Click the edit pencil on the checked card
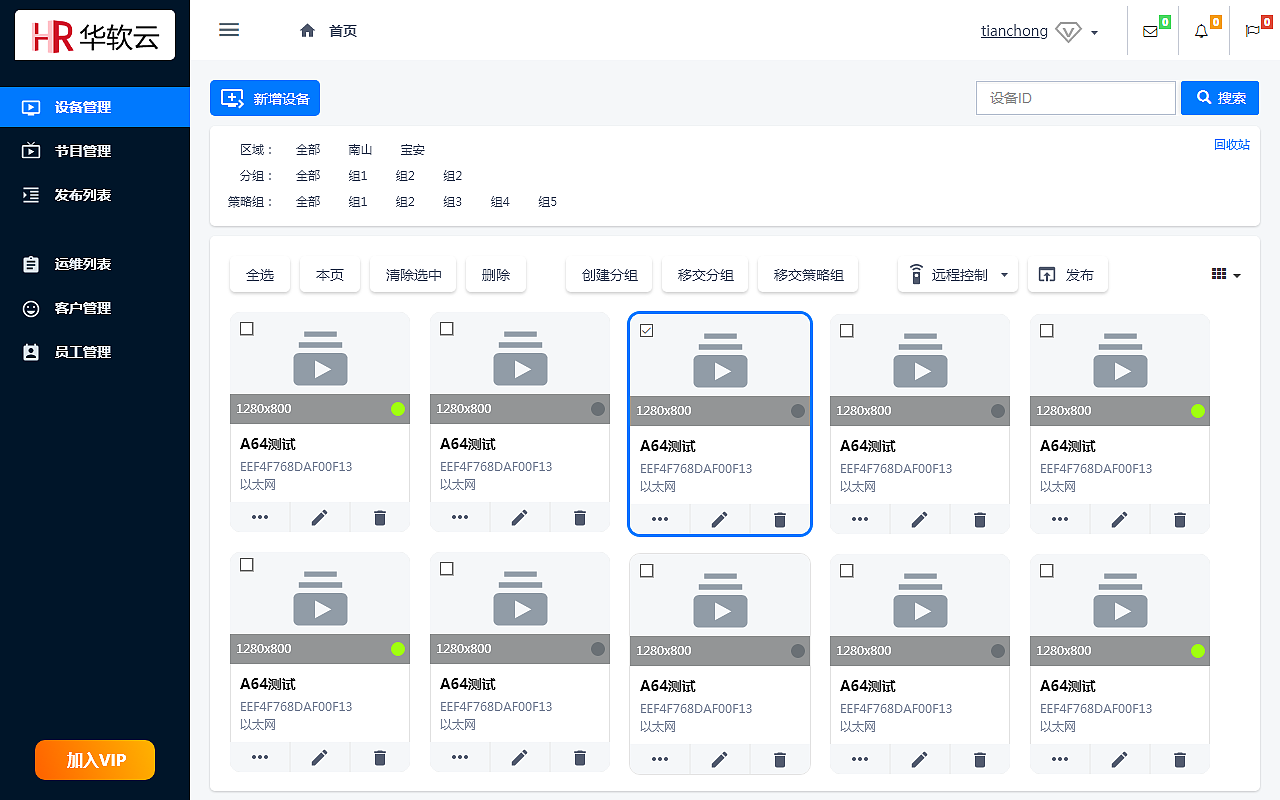 [x=720, y=519]
